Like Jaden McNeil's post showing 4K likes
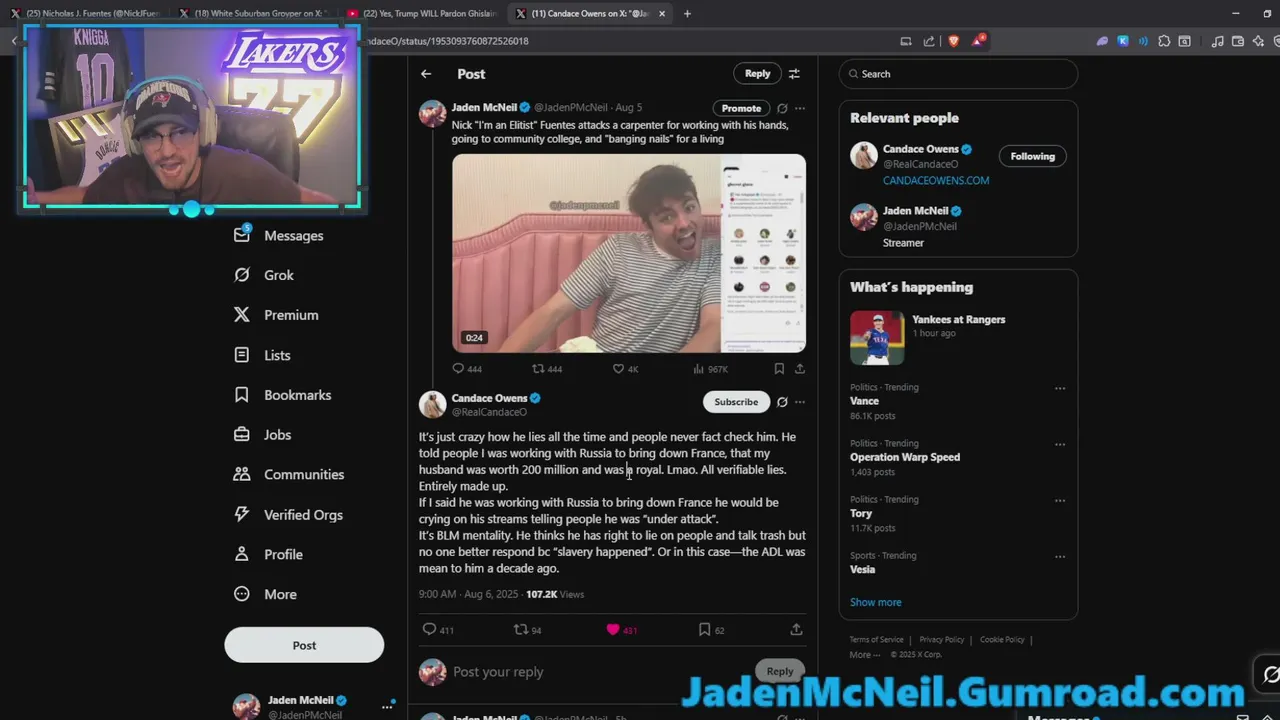 (625, 368)
